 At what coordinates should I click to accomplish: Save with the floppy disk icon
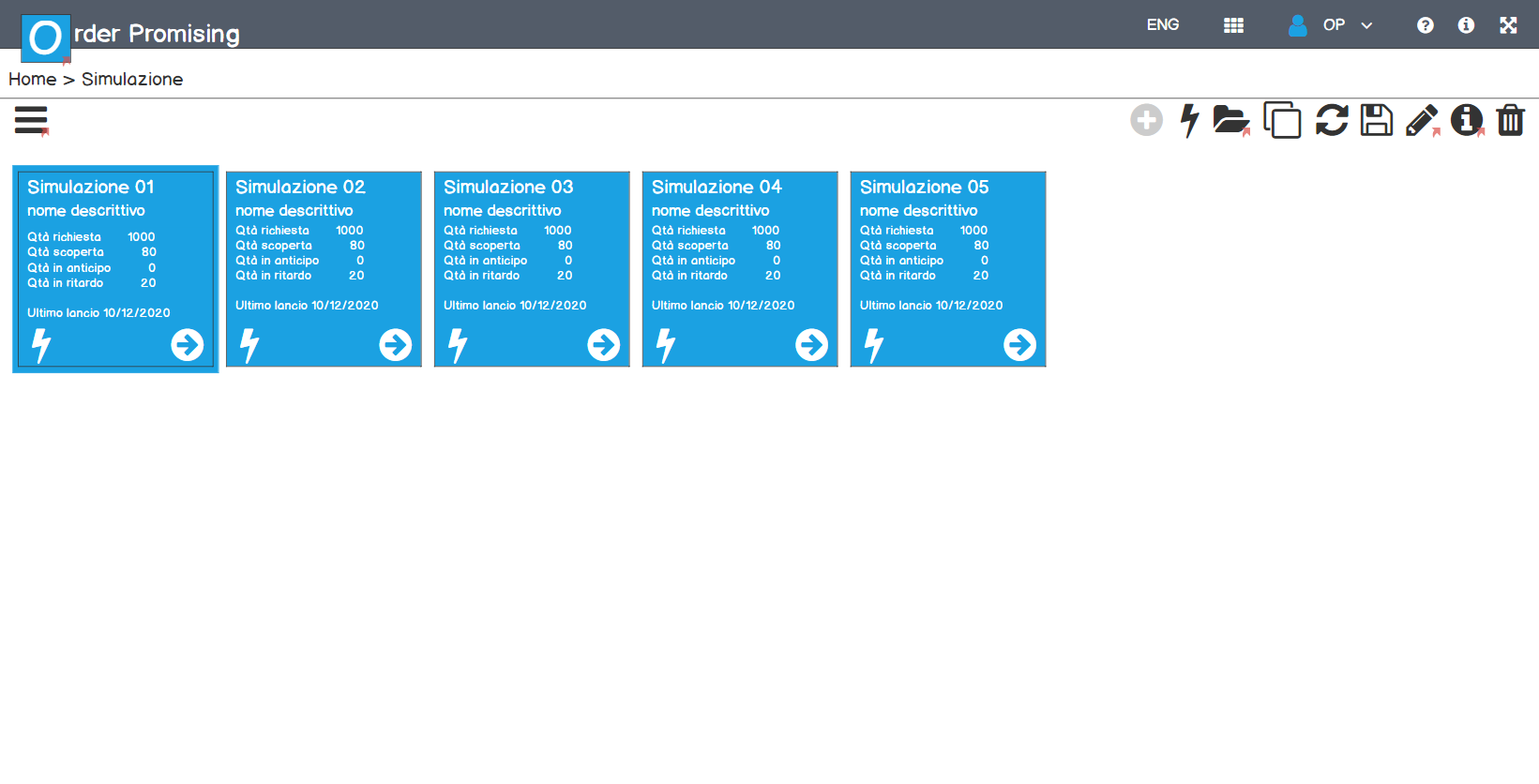(1376, 120)
